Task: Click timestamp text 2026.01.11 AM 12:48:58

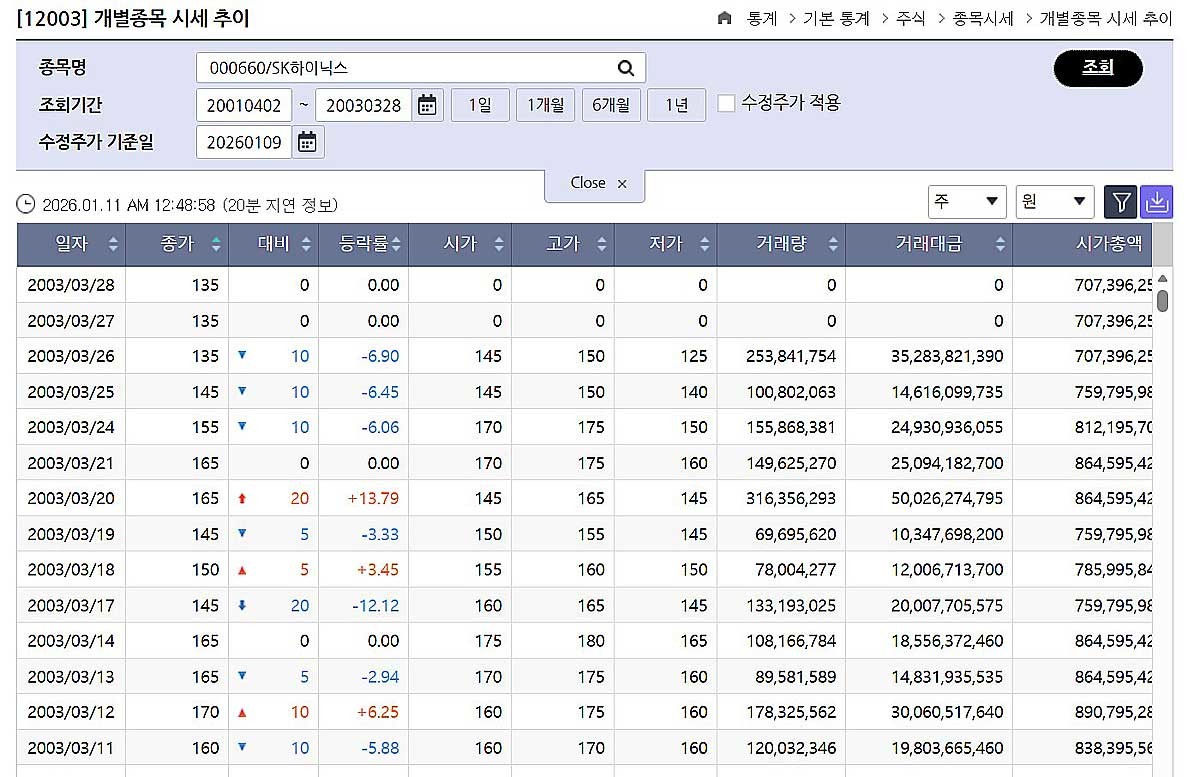Action: point(129,205)
